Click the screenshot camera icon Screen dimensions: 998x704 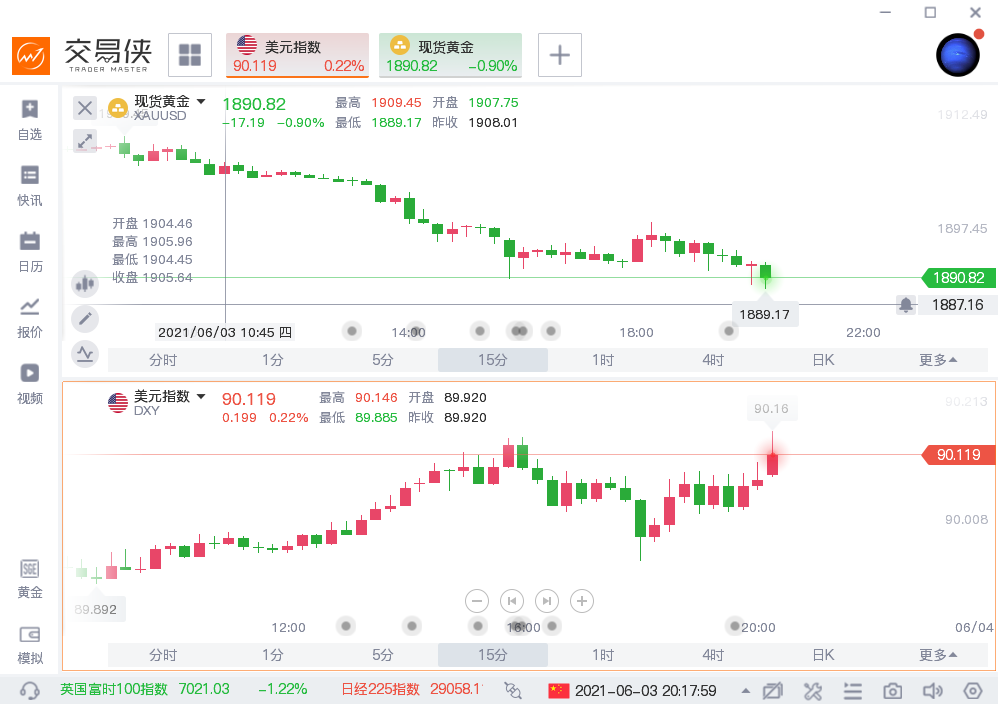click(892, 691)
